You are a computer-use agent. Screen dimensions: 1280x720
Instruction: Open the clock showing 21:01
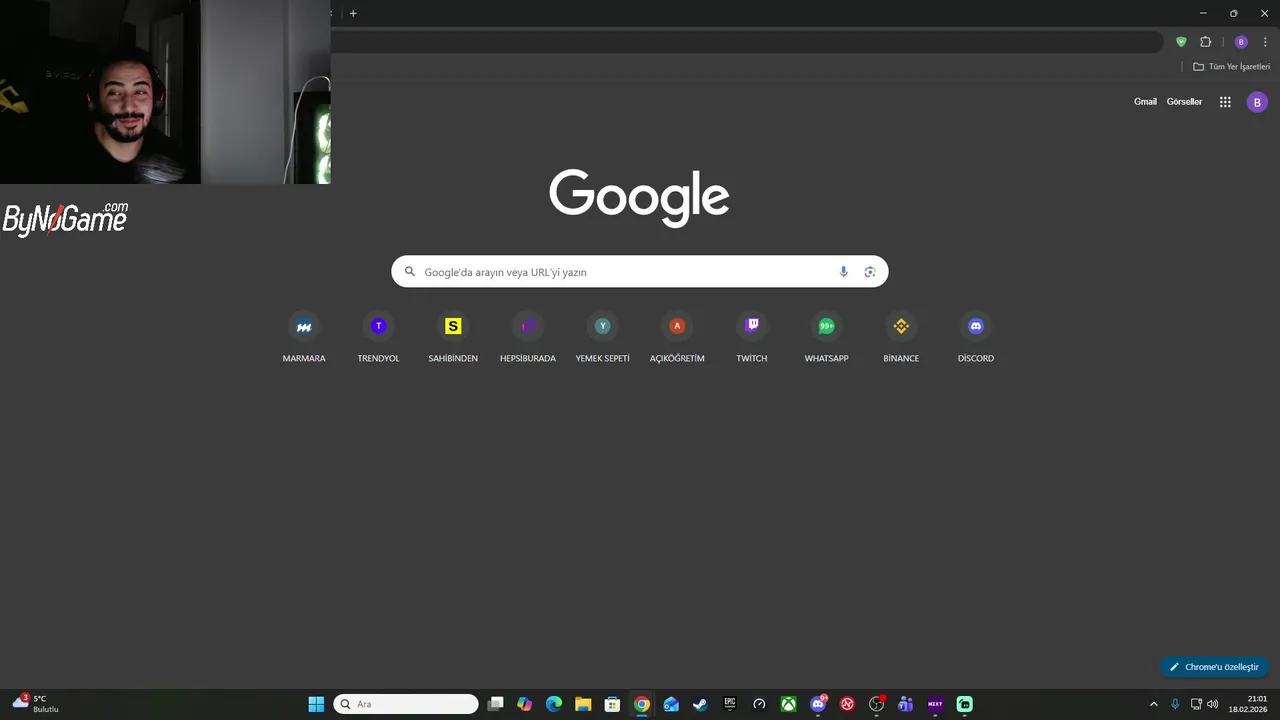tap(1249, 704)
